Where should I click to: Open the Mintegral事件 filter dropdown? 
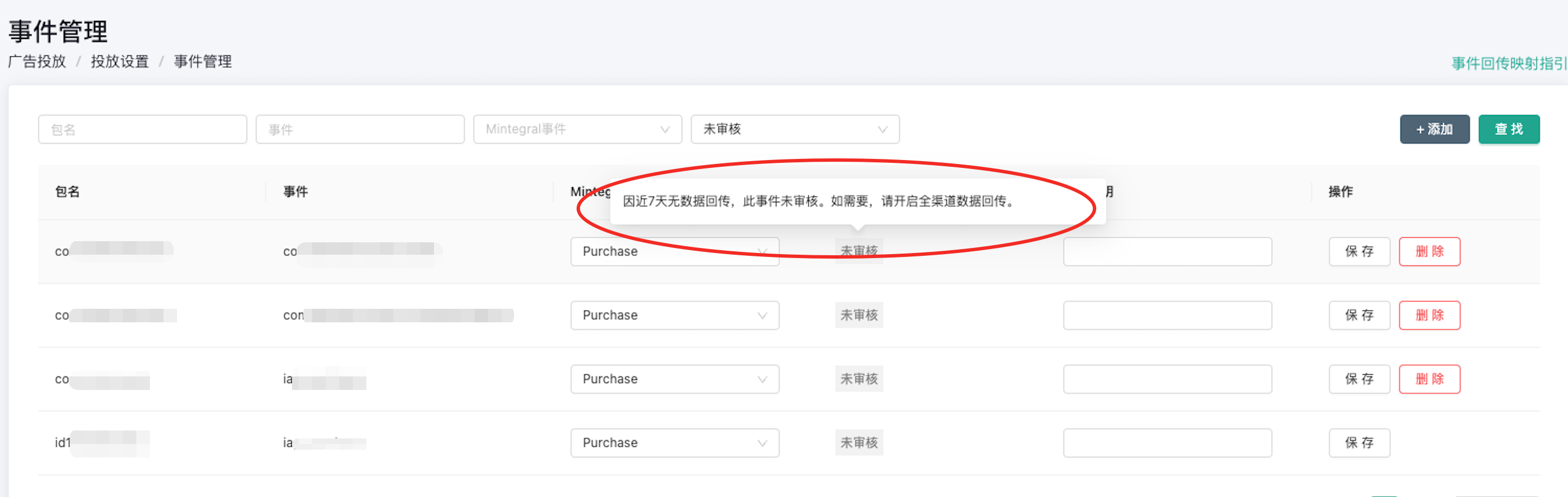pos(577,129)
